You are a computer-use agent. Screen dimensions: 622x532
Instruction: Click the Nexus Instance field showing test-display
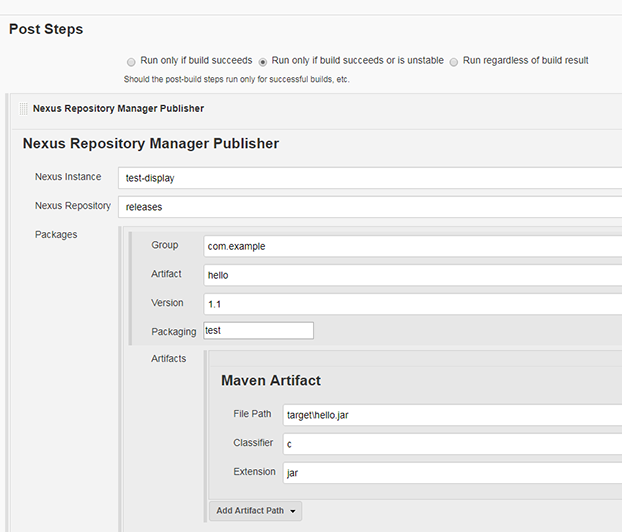click(370, 178)
